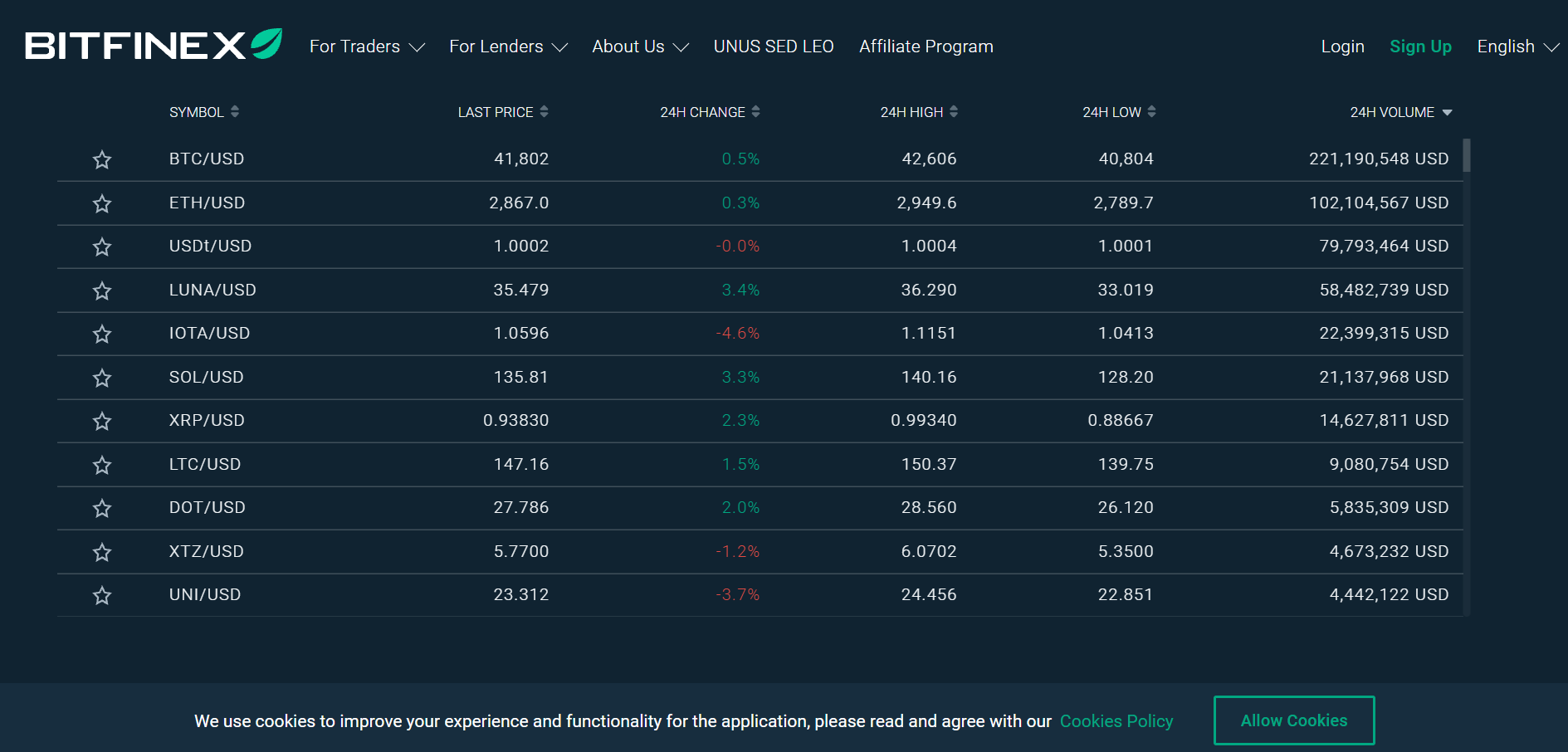Viewport: 1568px width, 752px height.
Task: Star the XTZ/USD row
Action: (x=102, y=552)
